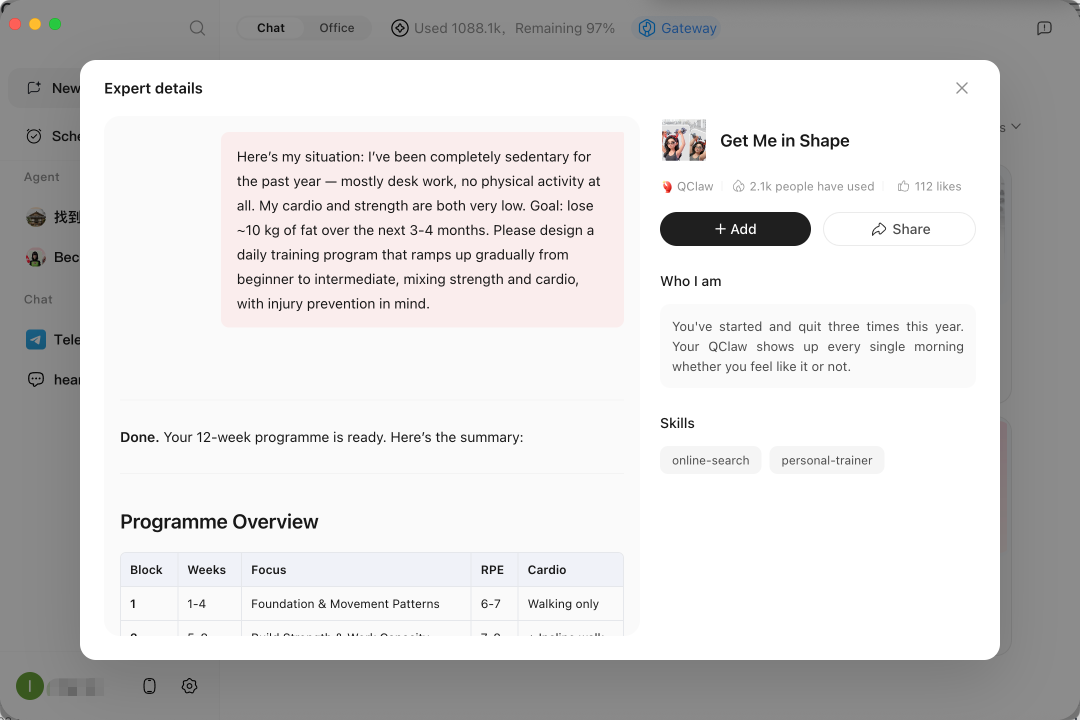
Task: Click the phone device icon
Action: 150,686
